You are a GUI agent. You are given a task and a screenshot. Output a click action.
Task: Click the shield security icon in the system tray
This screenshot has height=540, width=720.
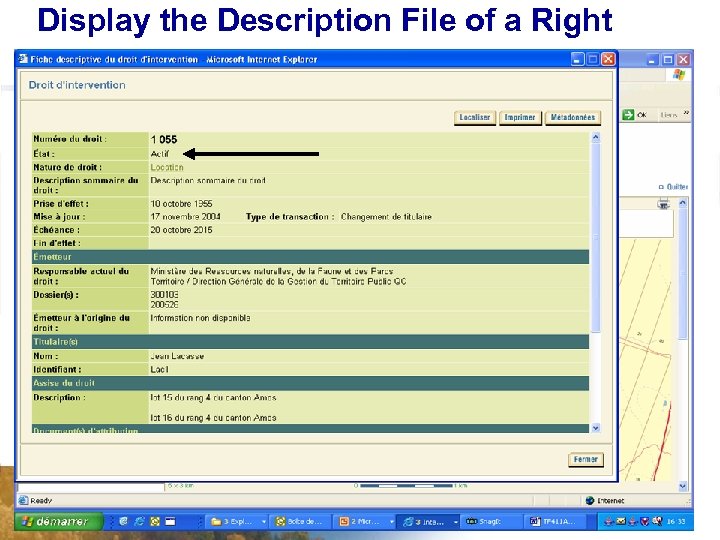pyautogui.click(x=645, y=521)
